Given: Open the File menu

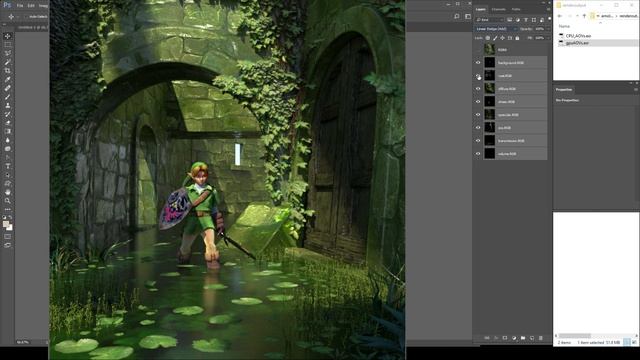Looking at the screenshot, I should pyautogui.click(x=20, y=6).
